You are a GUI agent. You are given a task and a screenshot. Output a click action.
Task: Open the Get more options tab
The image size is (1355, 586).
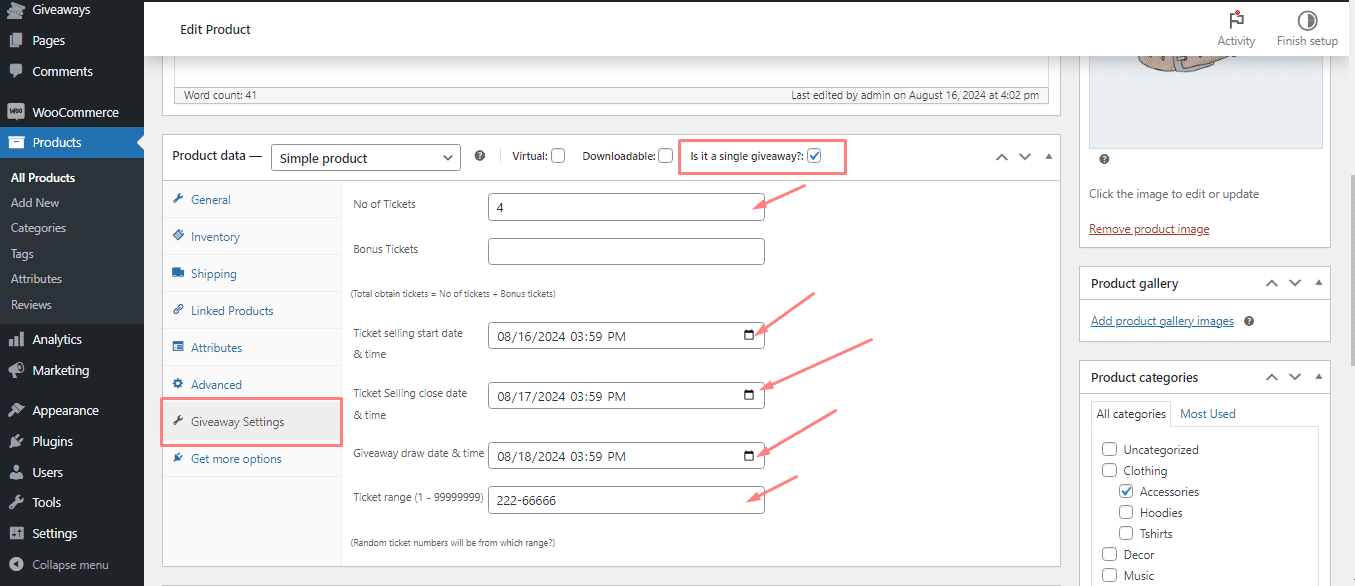(x=252, y=459)
